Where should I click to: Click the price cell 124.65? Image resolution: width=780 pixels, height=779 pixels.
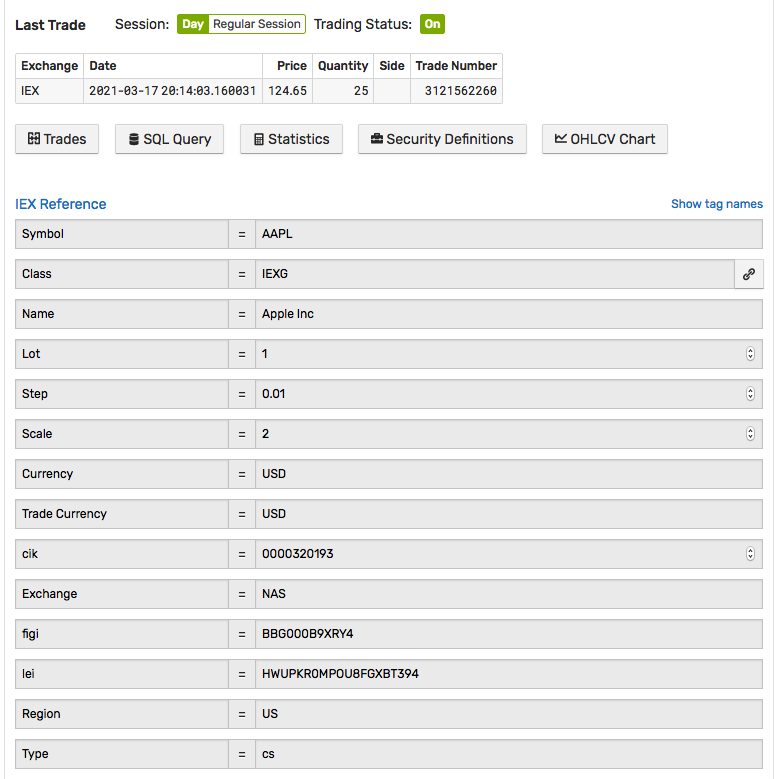point(288,91)
